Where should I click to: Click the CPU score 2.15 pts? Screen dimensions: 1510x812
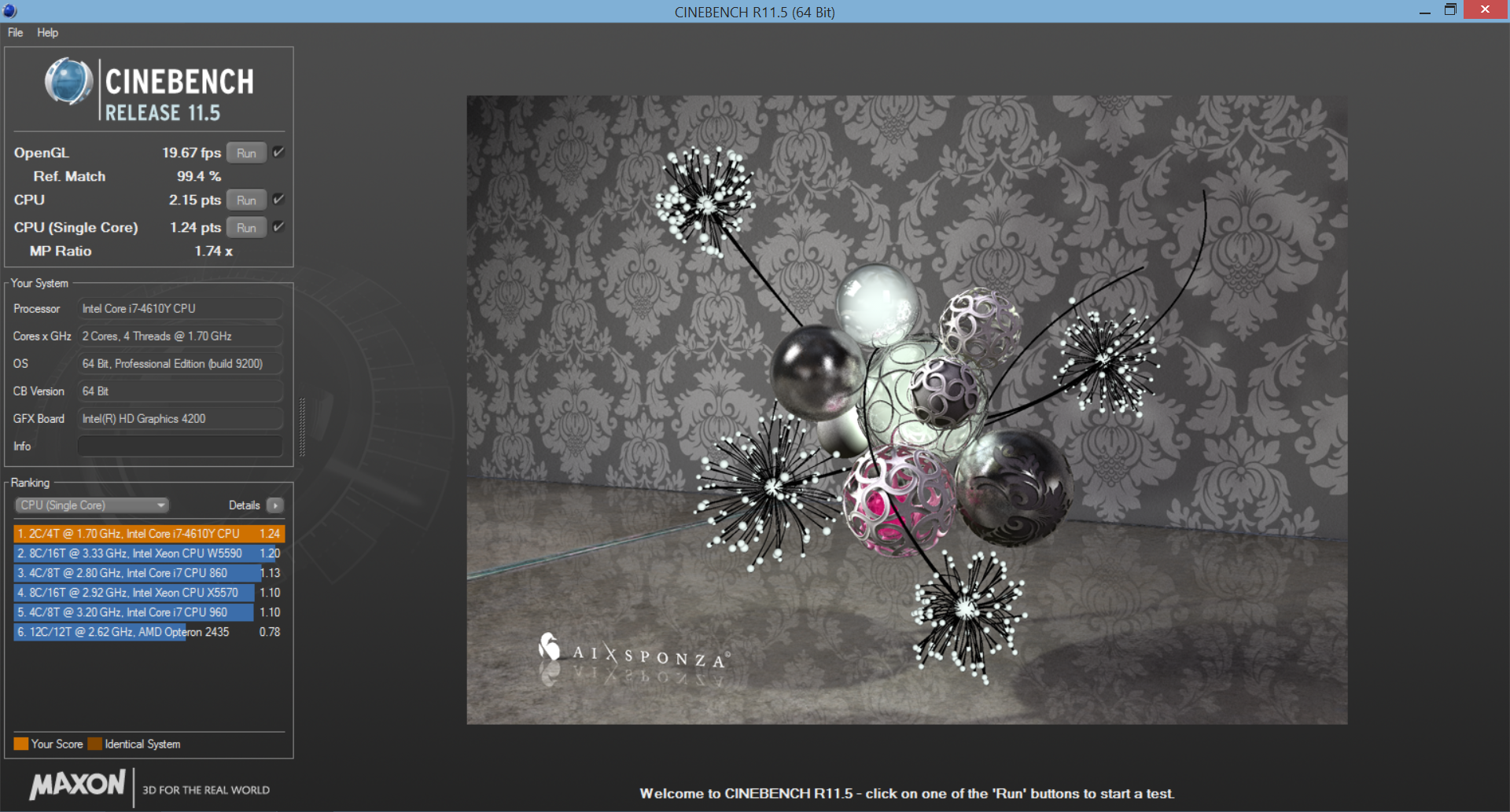coord(194,200)
